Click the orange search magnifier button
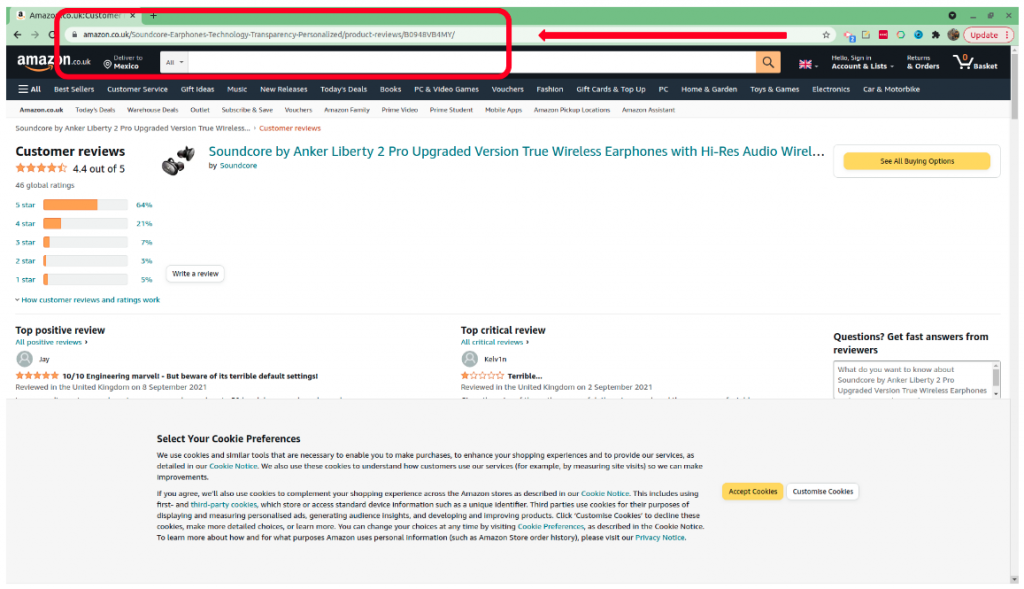The width and height of the screenshot is (1024, 589). pos(767,63)
